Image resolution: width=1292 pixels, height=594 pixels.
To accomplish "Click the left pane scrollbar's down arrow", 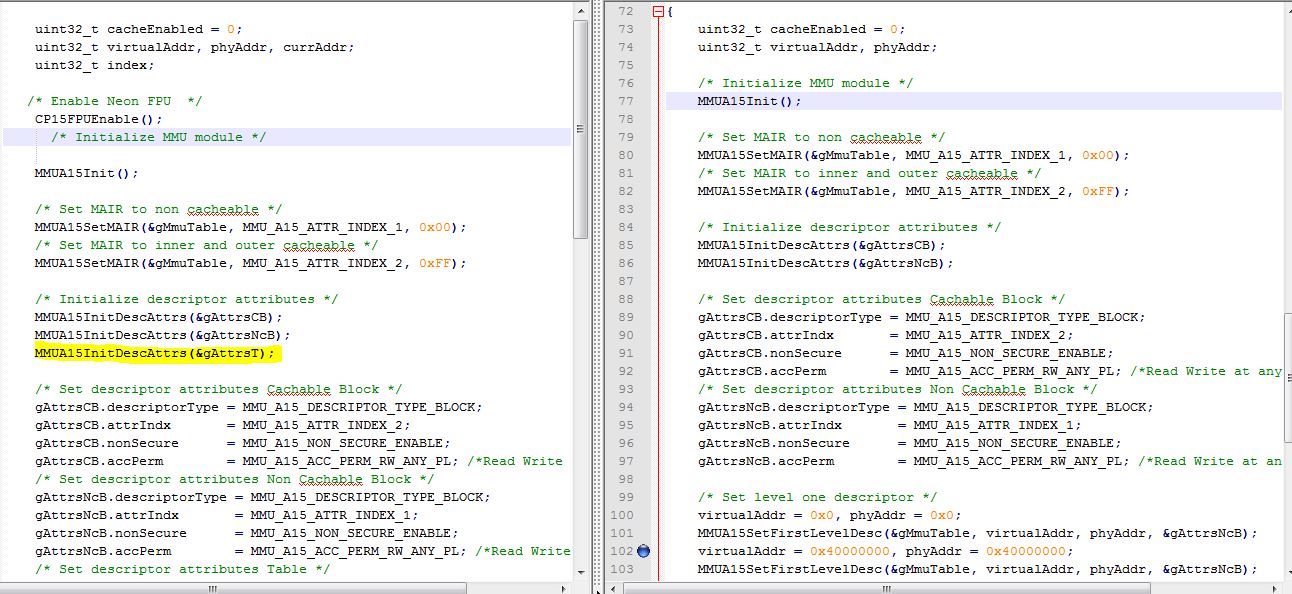I will [x=581, y=572].
